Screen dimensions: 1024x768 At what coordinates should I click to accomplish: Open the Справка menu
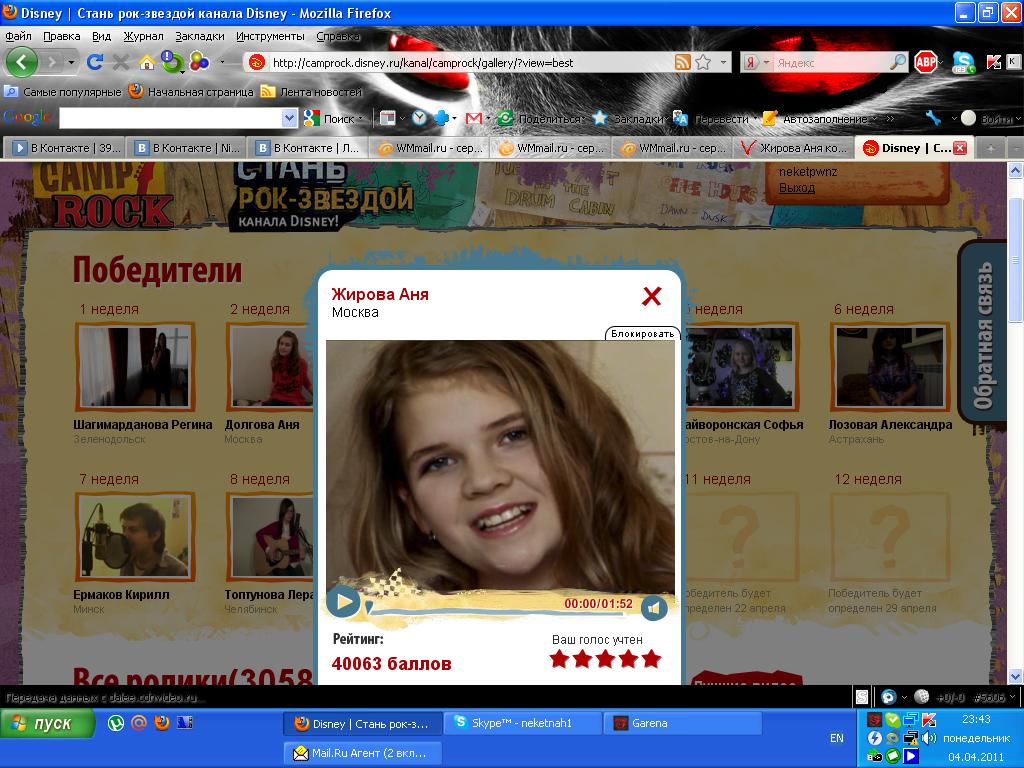338,36
